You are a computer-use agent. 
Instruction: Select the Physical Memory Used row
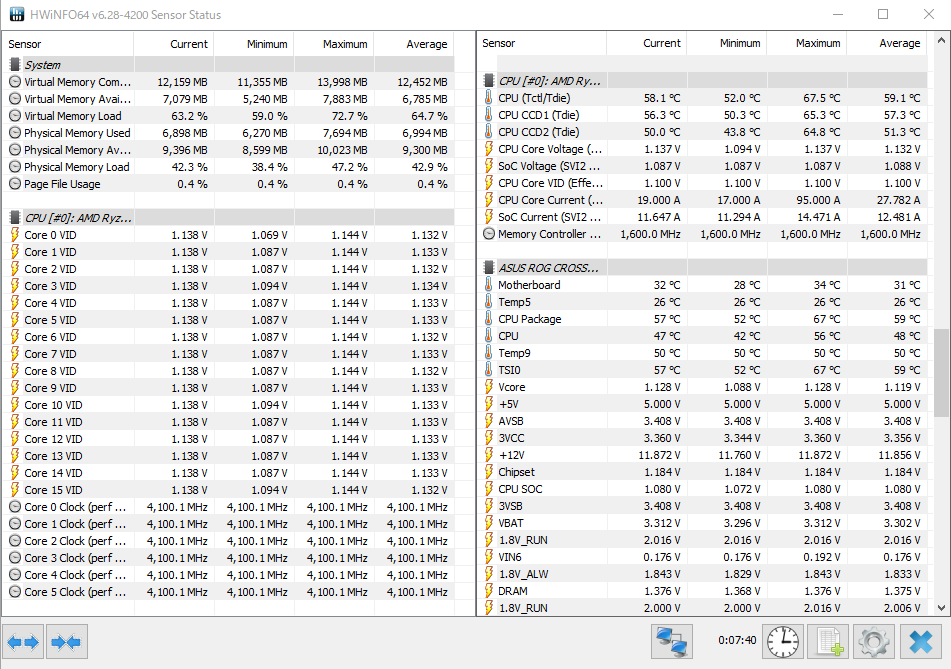coord(230,133)
